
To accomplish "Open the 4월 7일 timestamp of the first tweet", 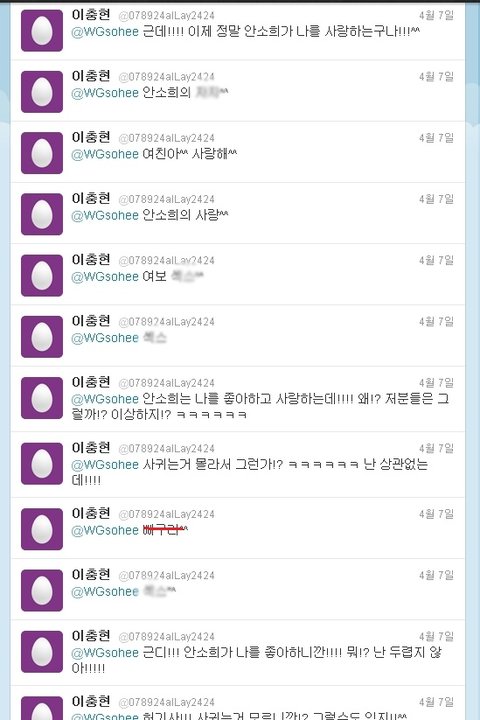I will tap(436, 15).
